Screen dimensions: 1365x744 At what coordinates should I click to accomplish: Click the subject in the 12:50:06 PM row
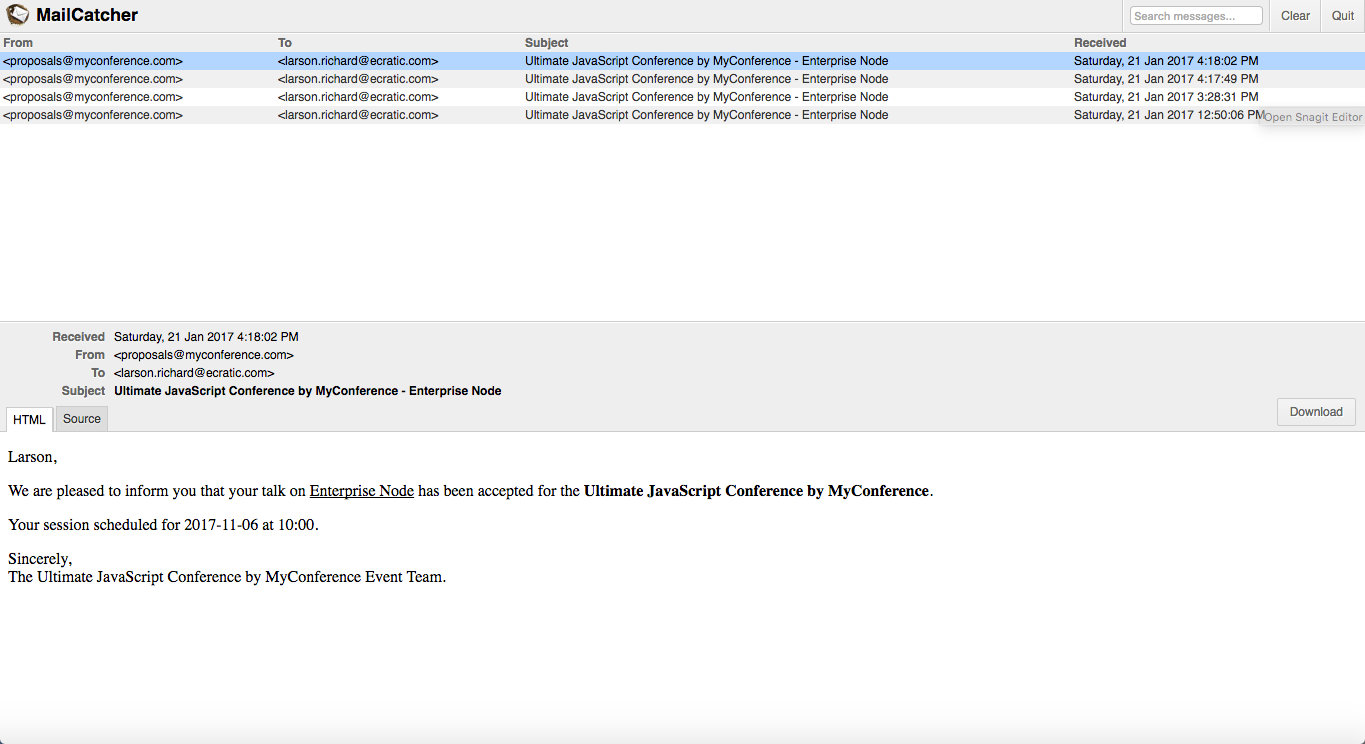tap(707, 115)
